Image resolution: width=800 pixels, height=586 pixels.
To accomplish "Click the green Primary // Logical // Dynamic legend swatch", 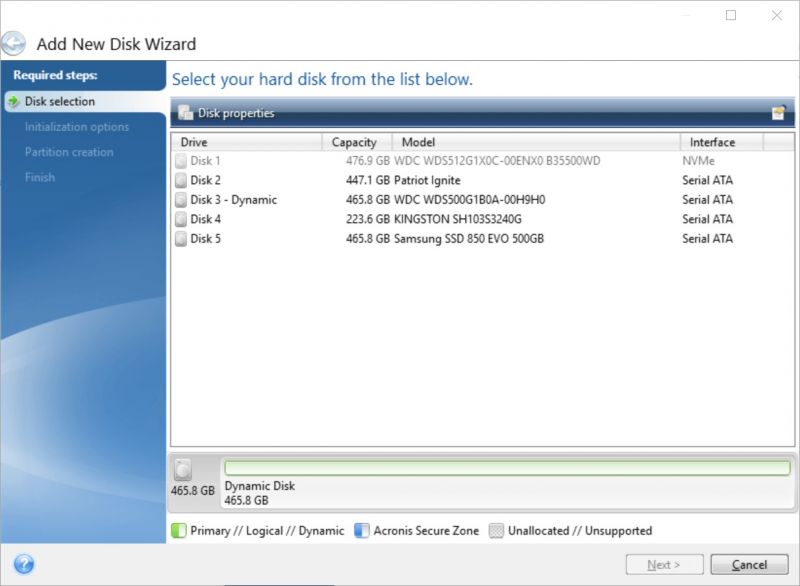I will 179,530.
